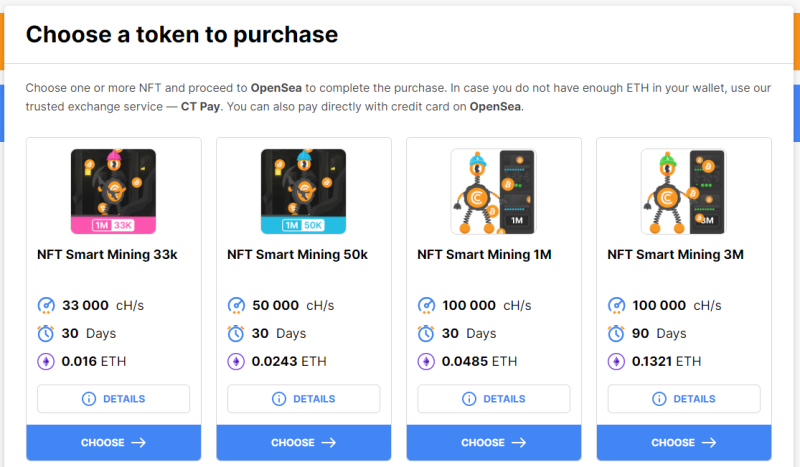Choose the NFT Smart Mining 33k token

point(113,443)
